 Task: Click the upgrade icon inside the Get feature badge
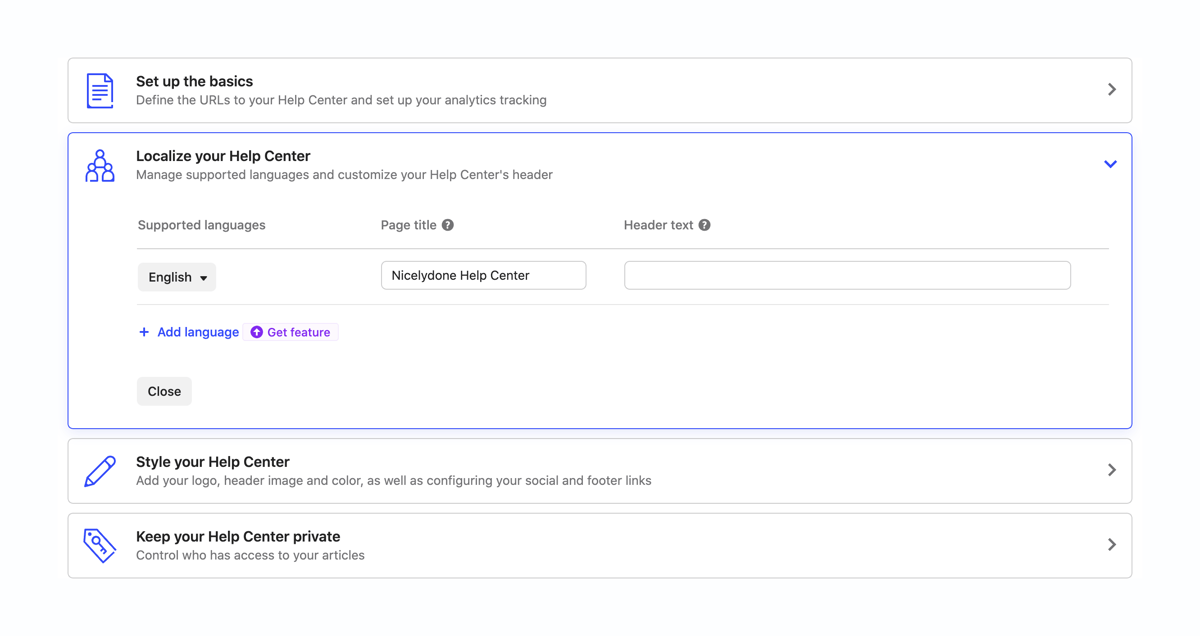[257, 331]
